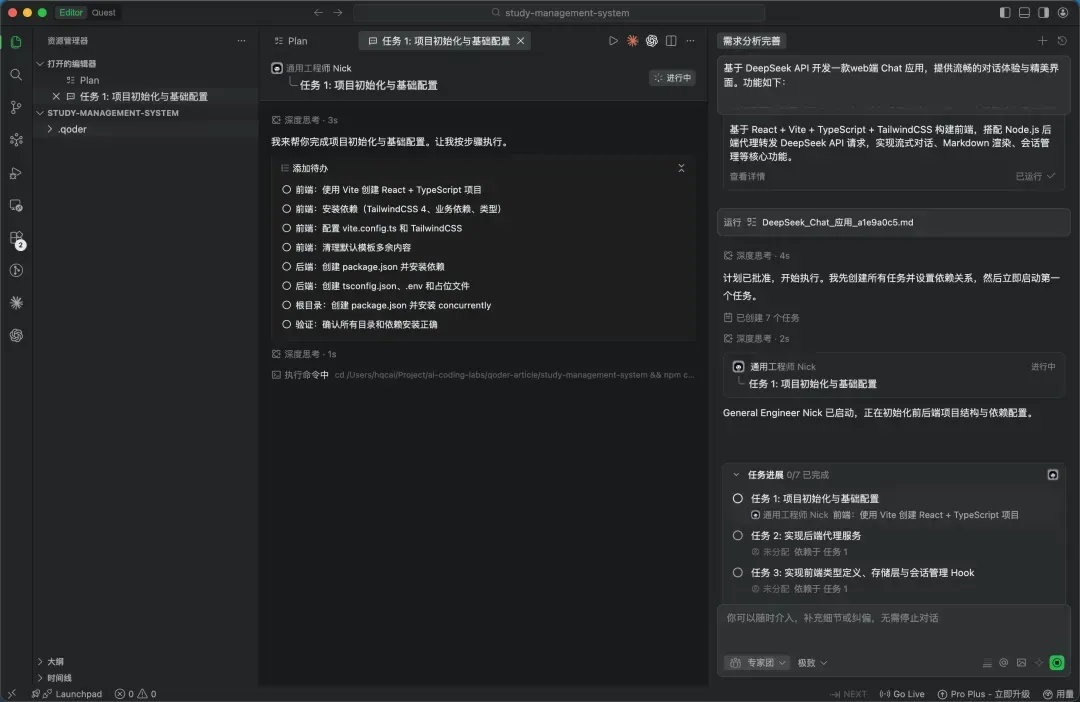This screenshot has width=1080, height=702.
Task: Switch to the Plan tab
Action: click(290, 41)
